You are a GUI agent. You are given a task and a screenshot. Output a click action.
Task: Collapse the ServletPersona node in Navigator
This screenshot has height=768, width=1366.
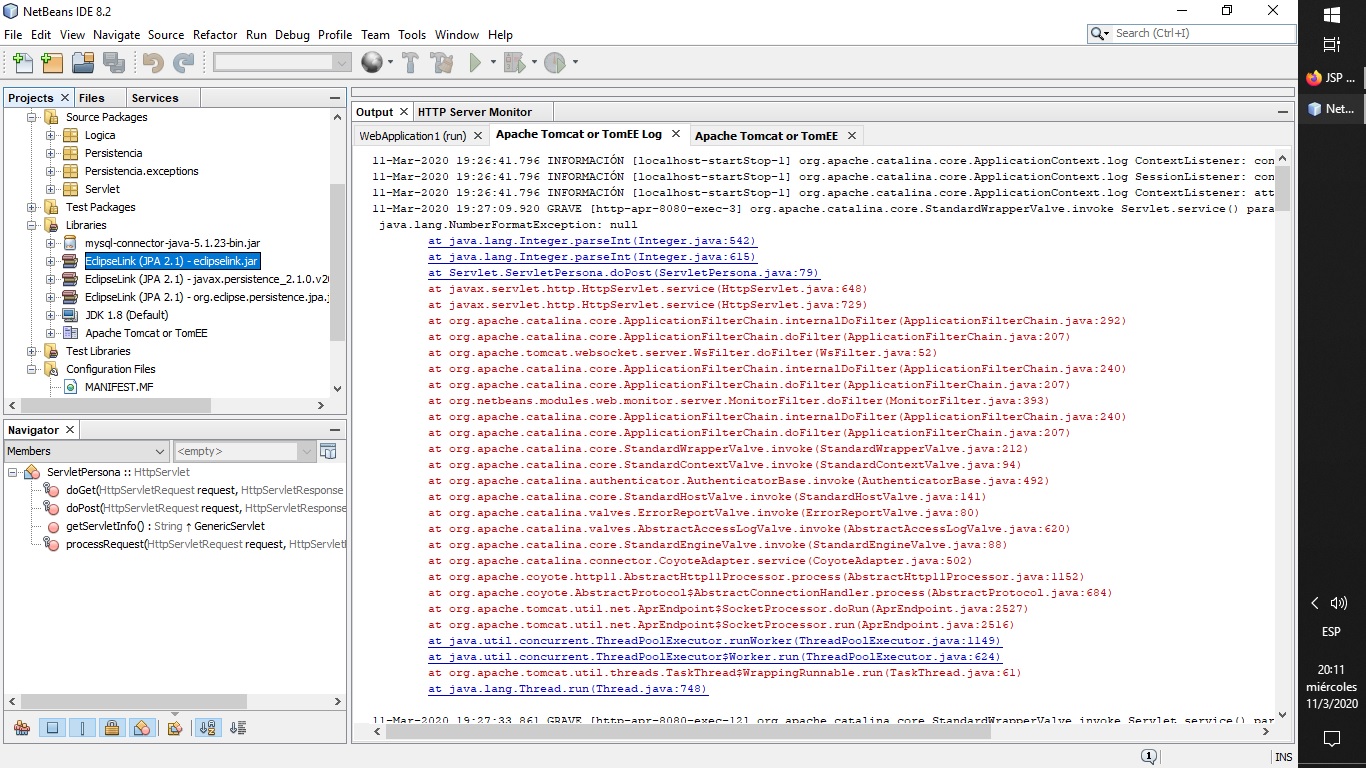coord(13,472)
